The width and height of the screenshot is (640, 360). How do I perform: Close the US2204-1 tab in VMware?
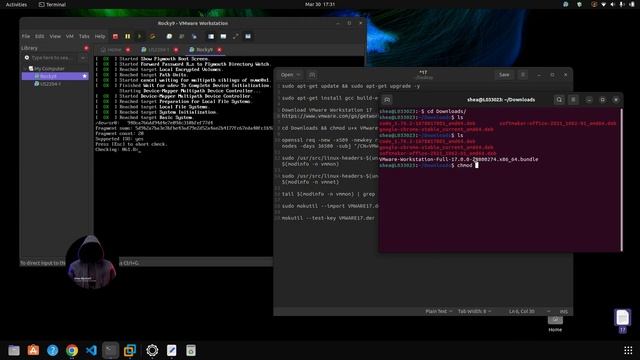(176, 50)
